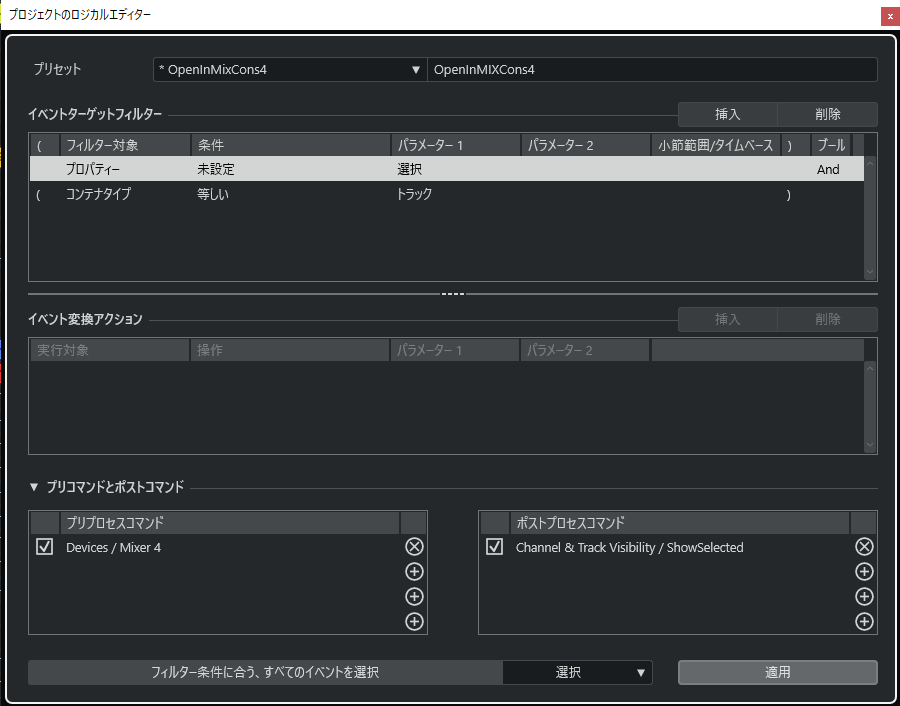This screenshot has height=706, width=900.
Task: Uncheck the Devices / Mixer 4 checkbox
Action: pos(44,547)
